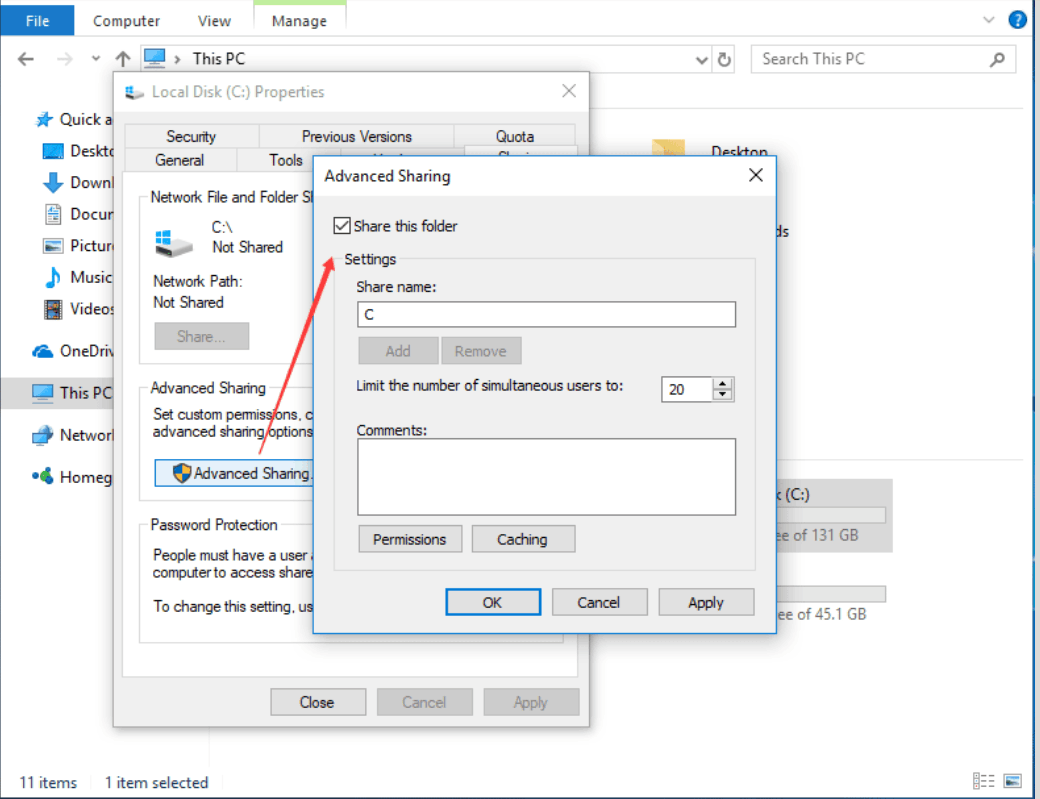1040x799 pixels.
Task: Click the This PC computer icon in address bar
Action: (155, 58)
